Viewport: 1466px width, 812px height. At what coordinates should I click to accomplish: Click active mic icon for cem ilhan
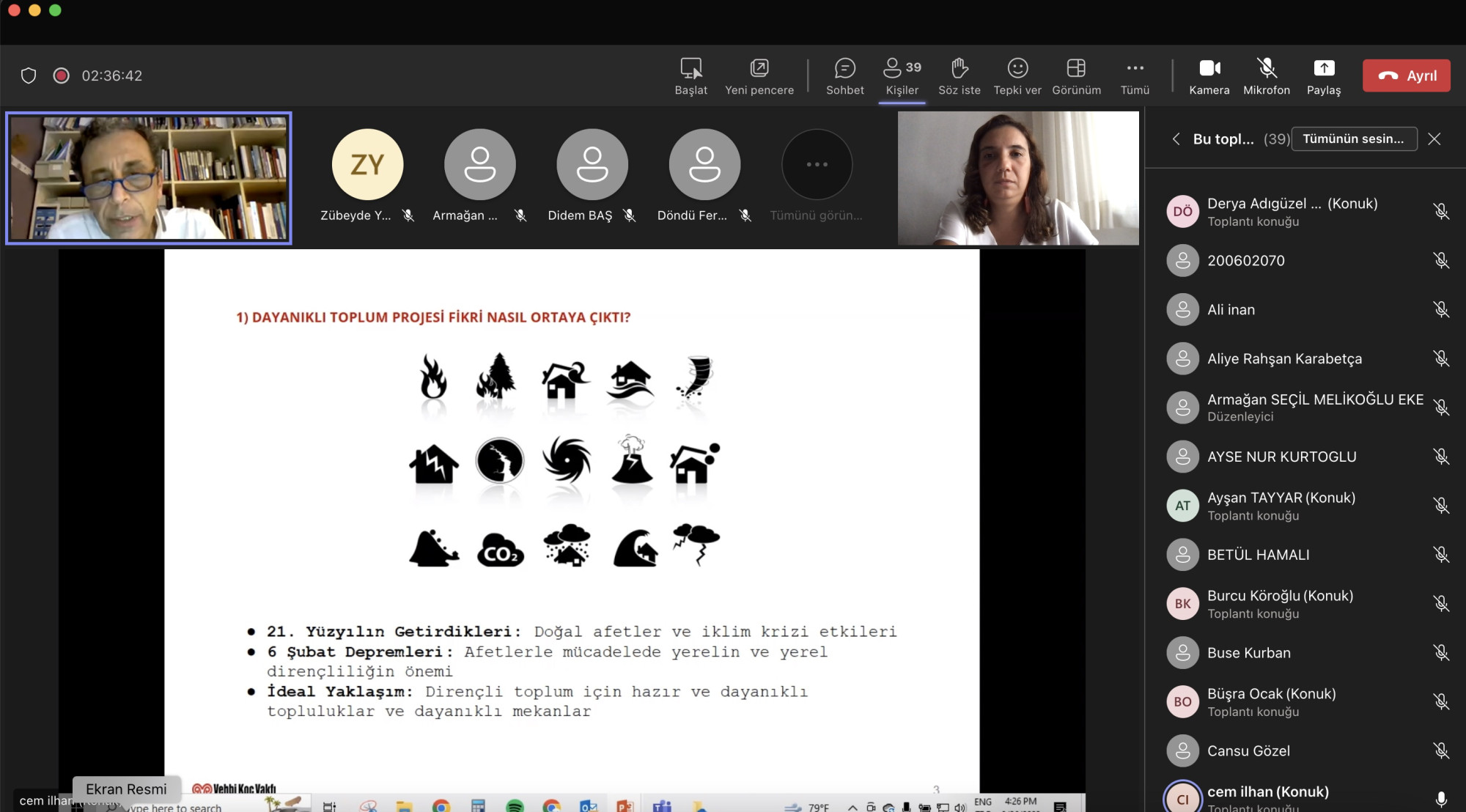(x=1441, y=799)
